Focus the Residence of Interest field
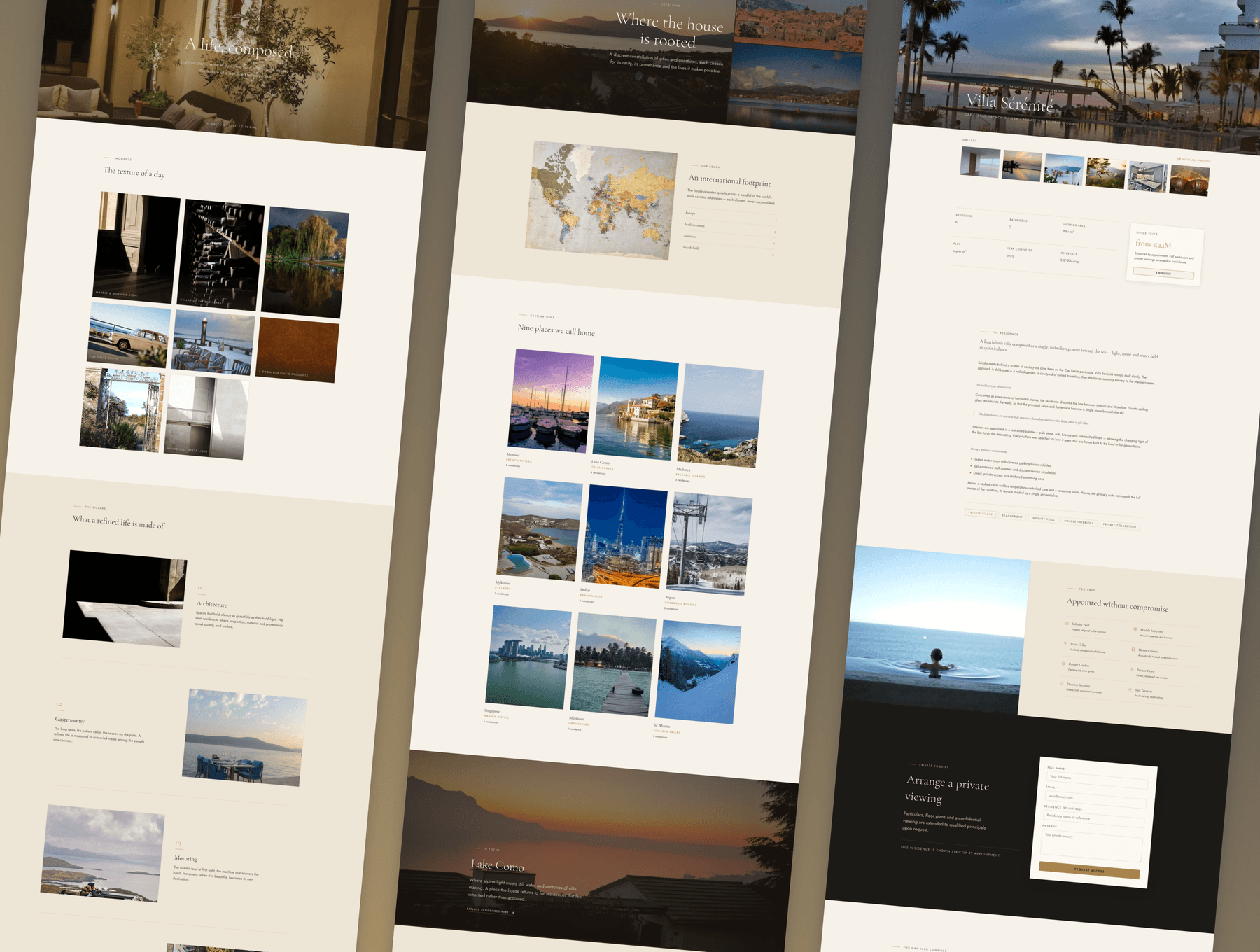 [1094, 818]
